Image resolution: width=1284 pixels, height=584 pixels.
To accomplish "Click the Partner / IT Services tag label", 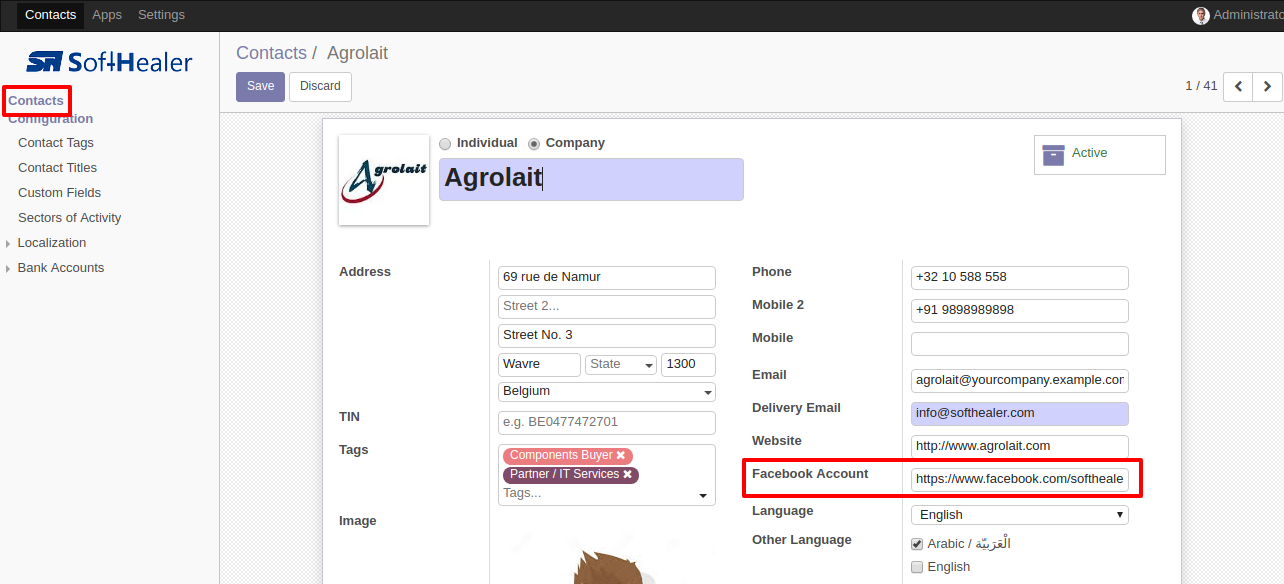I will (x=564, y=475).
